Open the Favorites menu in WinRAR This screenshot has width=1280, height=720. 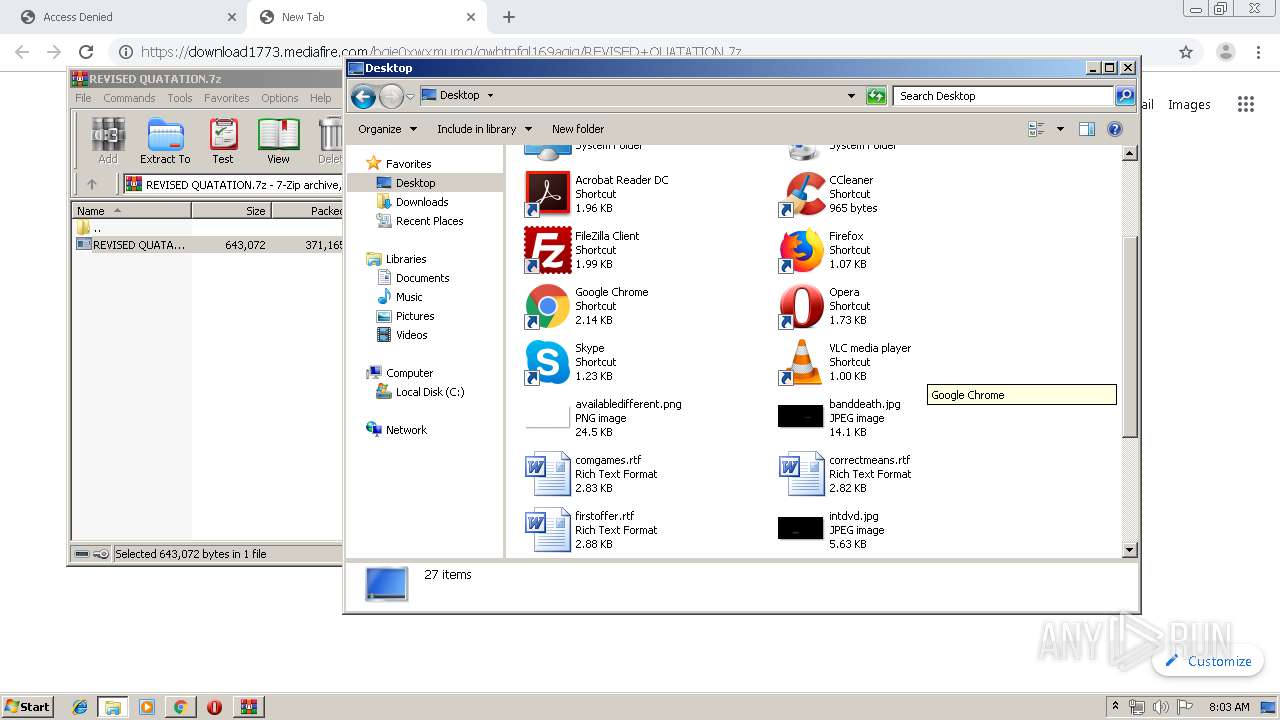227,98
